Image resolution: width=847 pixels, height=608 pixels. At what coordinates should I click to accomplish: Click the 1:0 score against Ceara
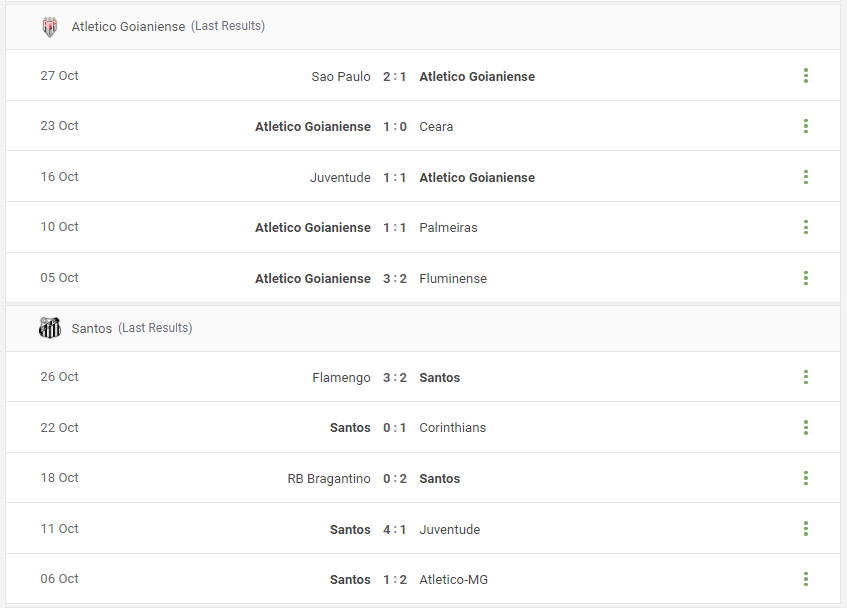pyautogui.click(x=394, y=127)
